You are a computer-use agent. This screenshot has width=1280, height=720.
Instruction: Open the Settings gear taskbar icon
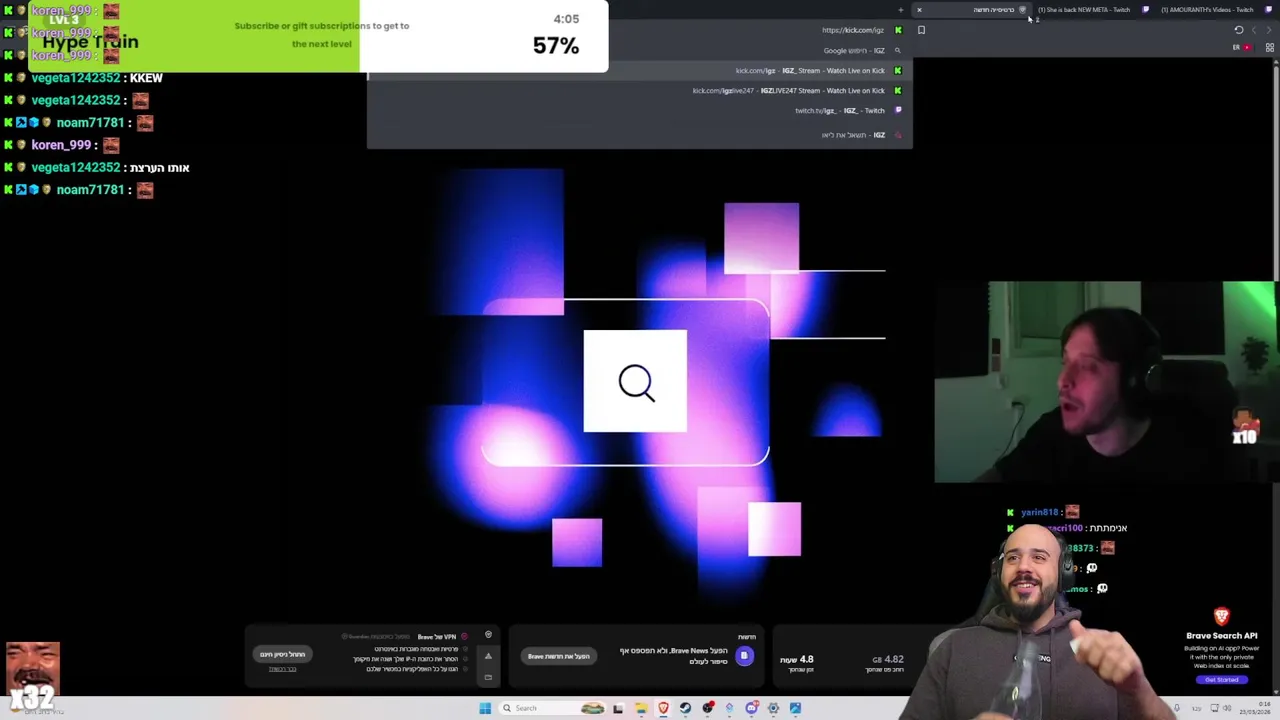click(x=773, y=708)
